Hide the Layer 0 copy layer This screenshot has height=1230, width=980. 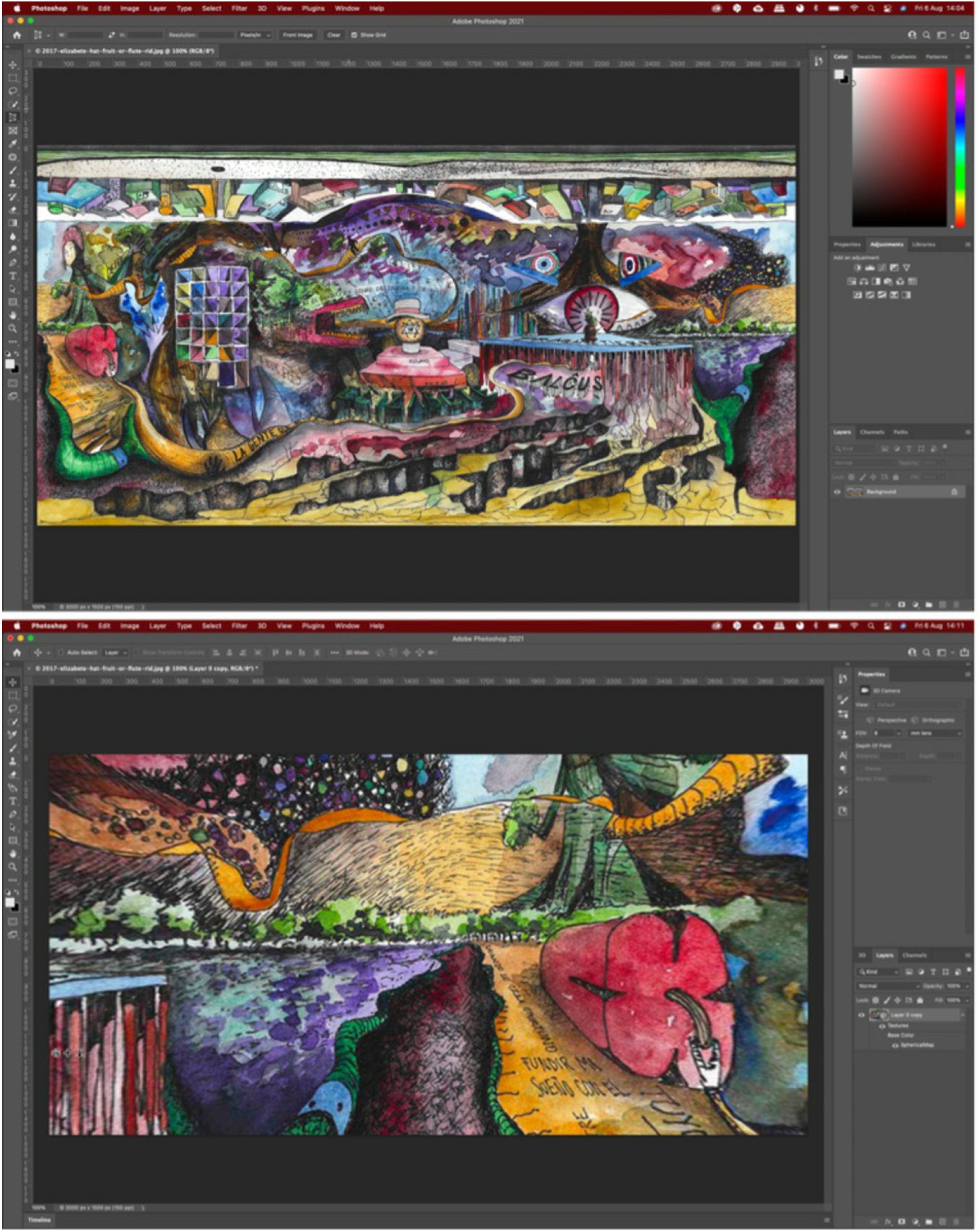pyautogui.click(x=862, y=1016)
